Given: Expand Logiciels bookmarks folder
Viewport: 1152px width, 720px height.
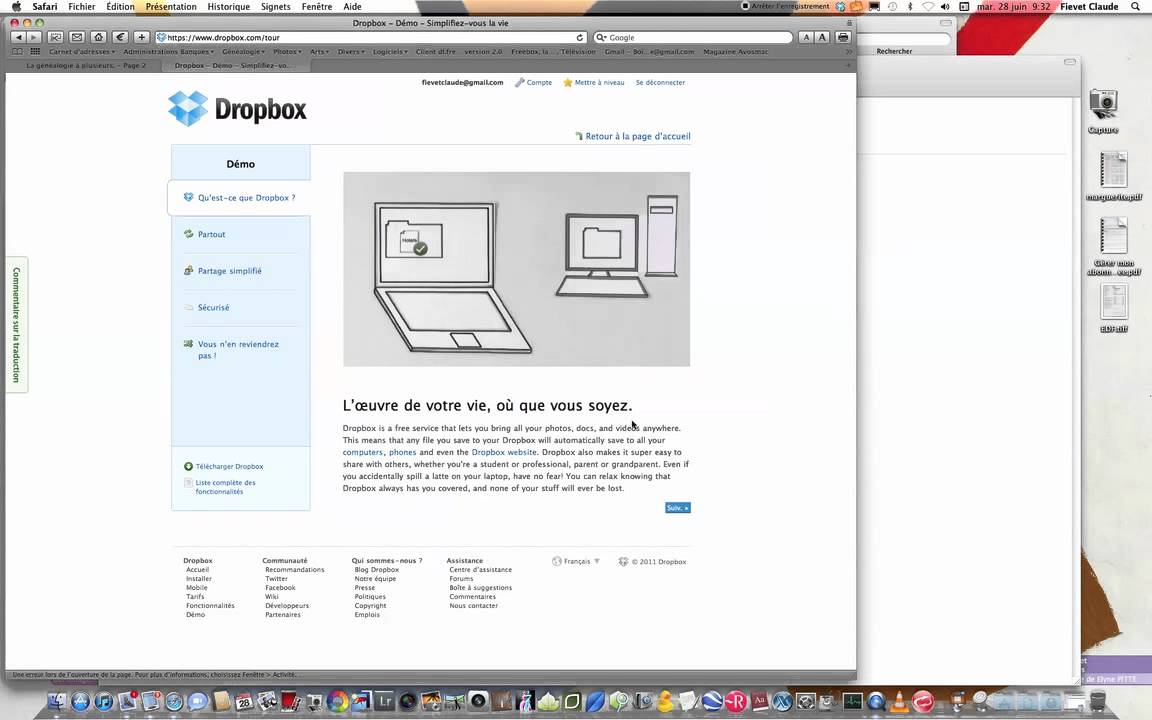Looking at the screenshot, I should pos(390,51).
